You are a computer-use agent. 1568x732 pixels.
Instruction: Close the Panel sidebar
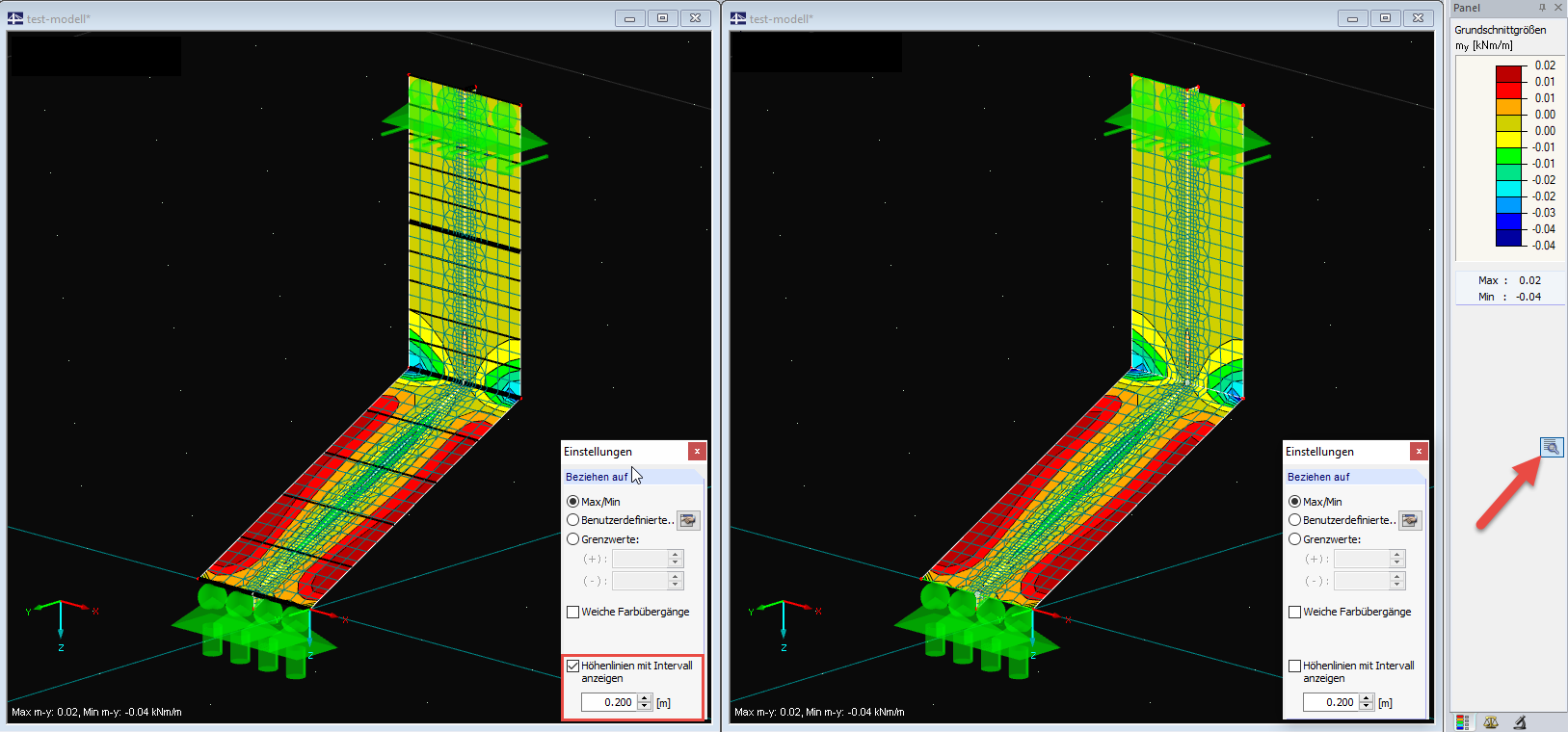click(x=1558, y=8)
